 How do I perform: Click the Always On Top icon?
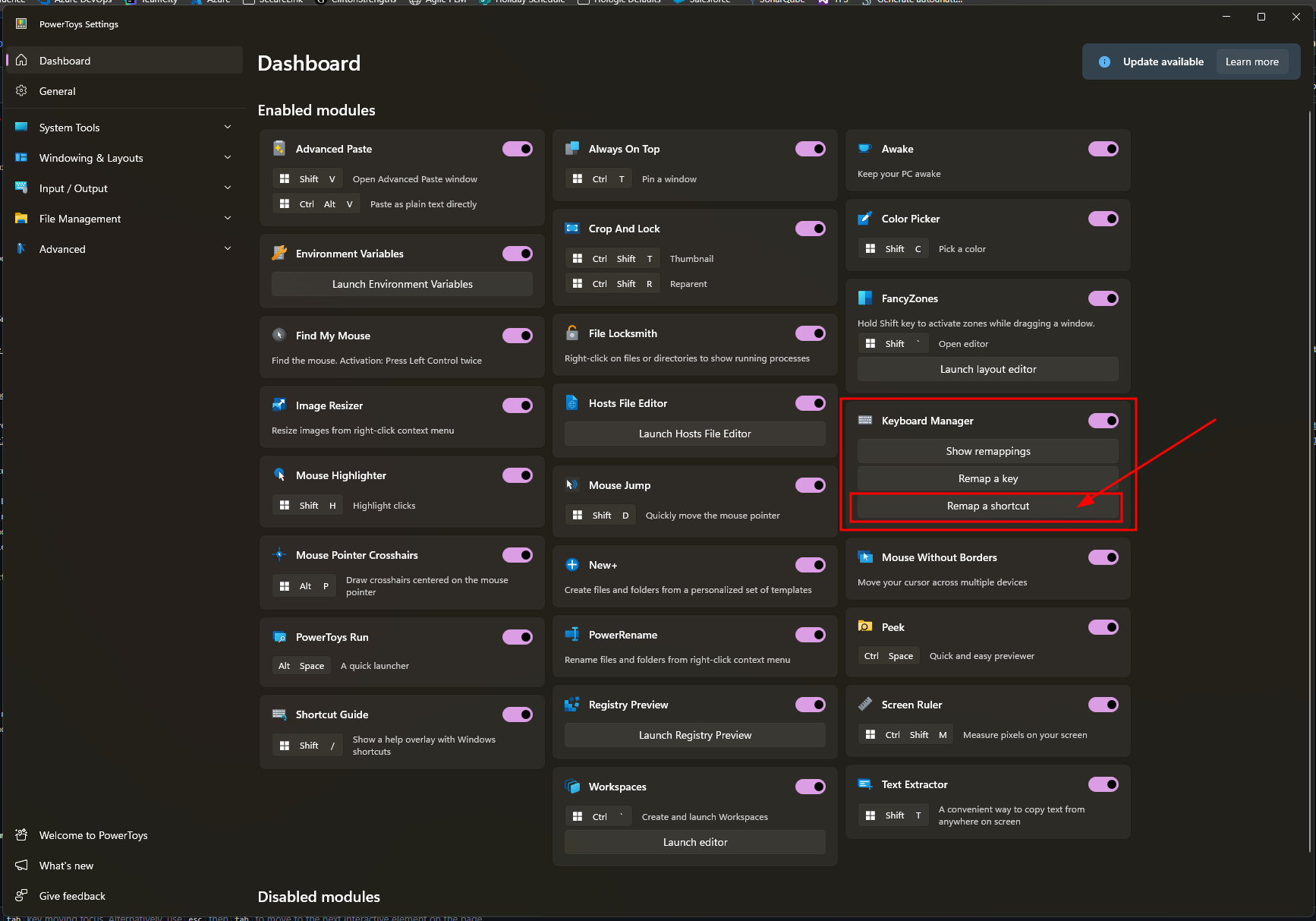[572, 149]
